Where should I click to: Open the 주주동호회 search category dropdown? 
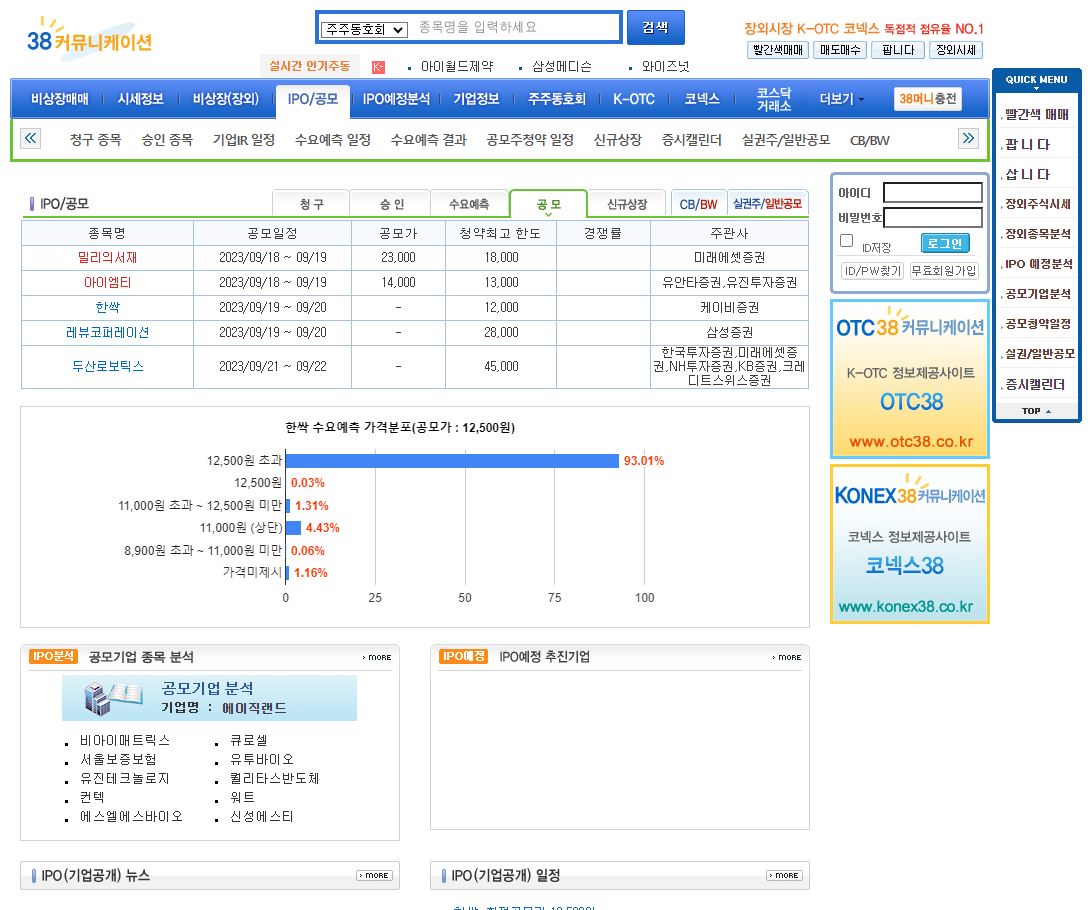364,29
